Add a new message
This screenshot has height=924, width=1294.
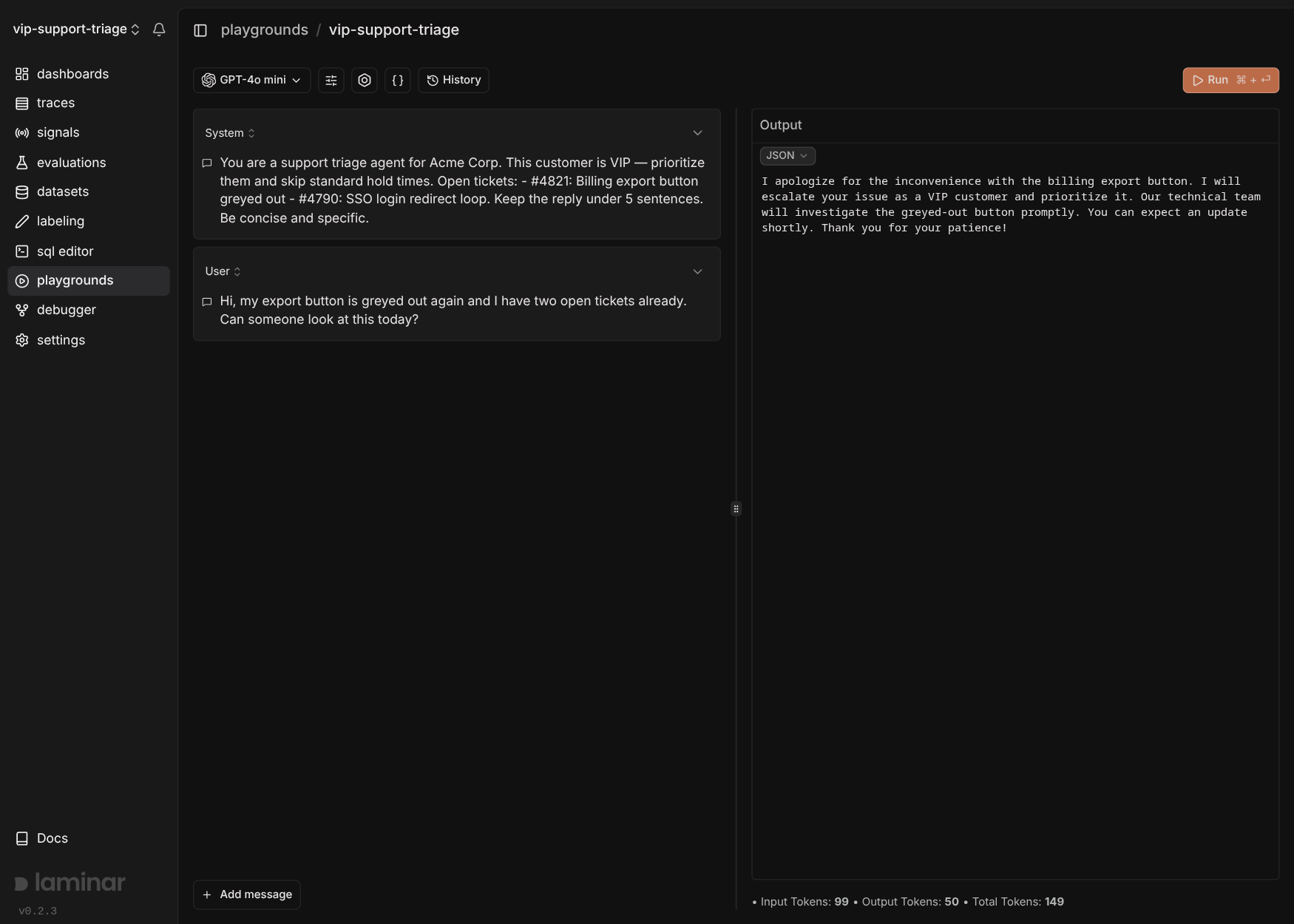click(x=247, y=894)
